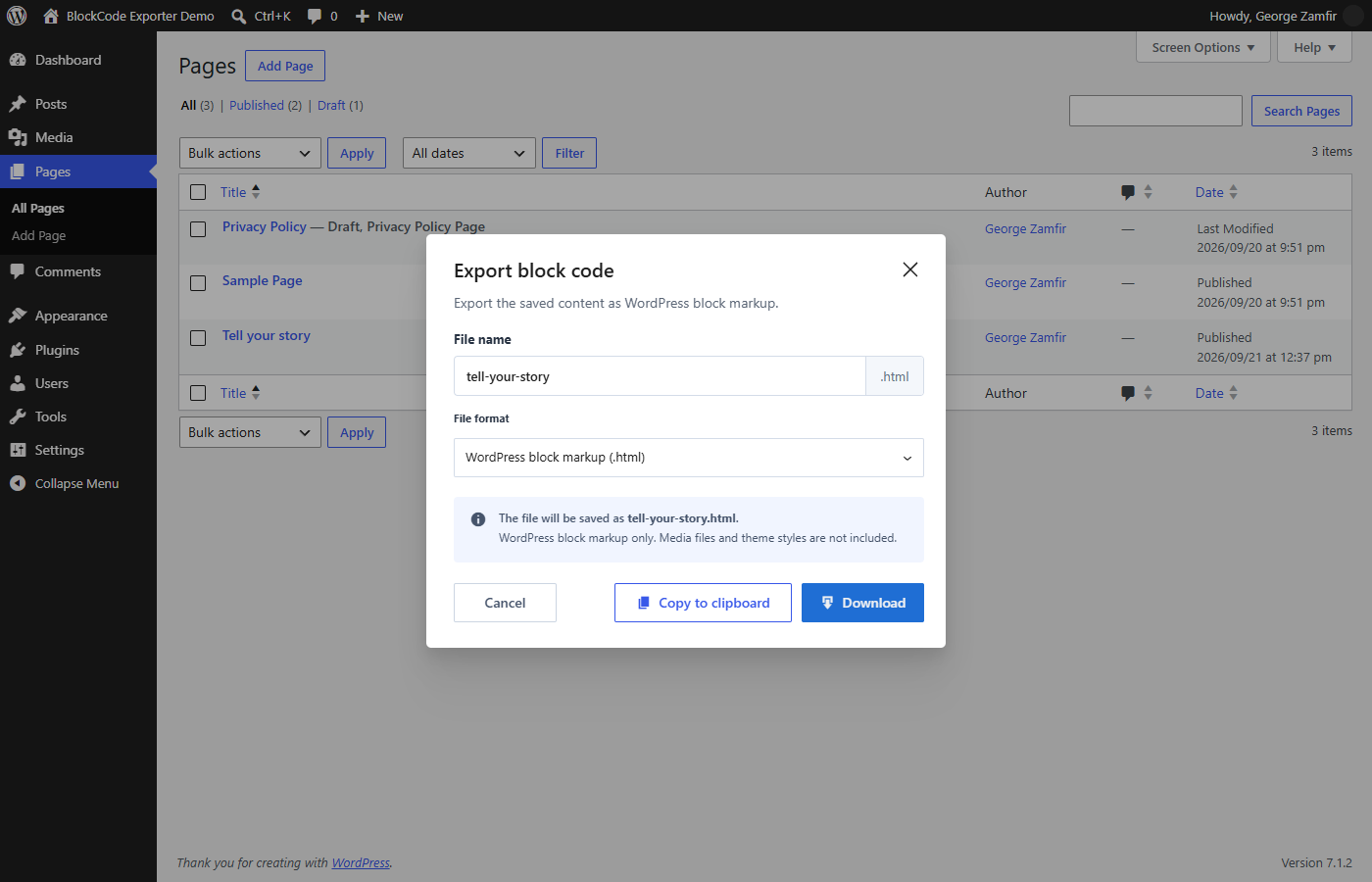Expand Screen Options panel
This screenshot has width=1372, height=882.
coord(1203,47)
